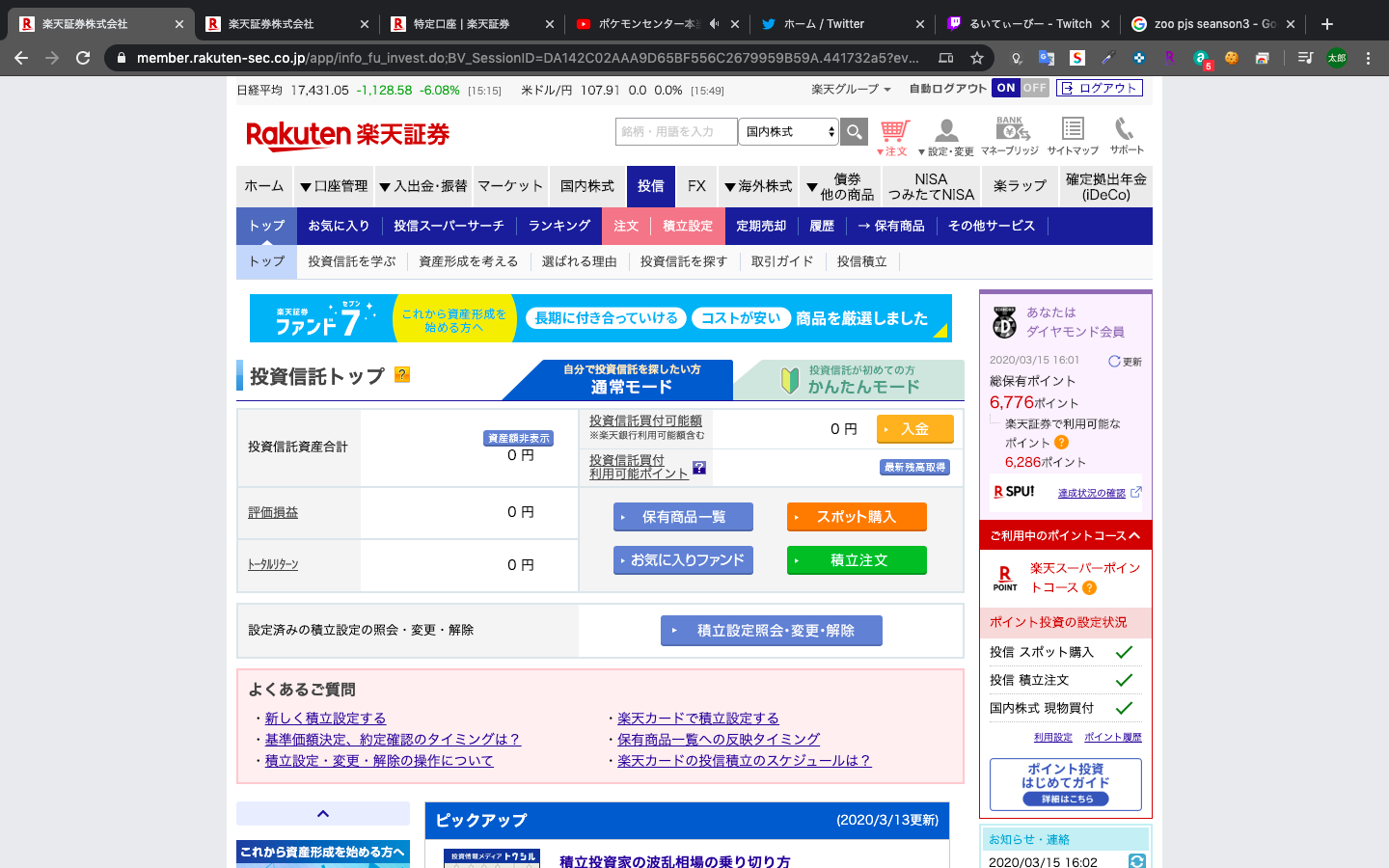The image size is (1389, 868).
Task: Turn auto logout ON
Action: coord(1006,88)
